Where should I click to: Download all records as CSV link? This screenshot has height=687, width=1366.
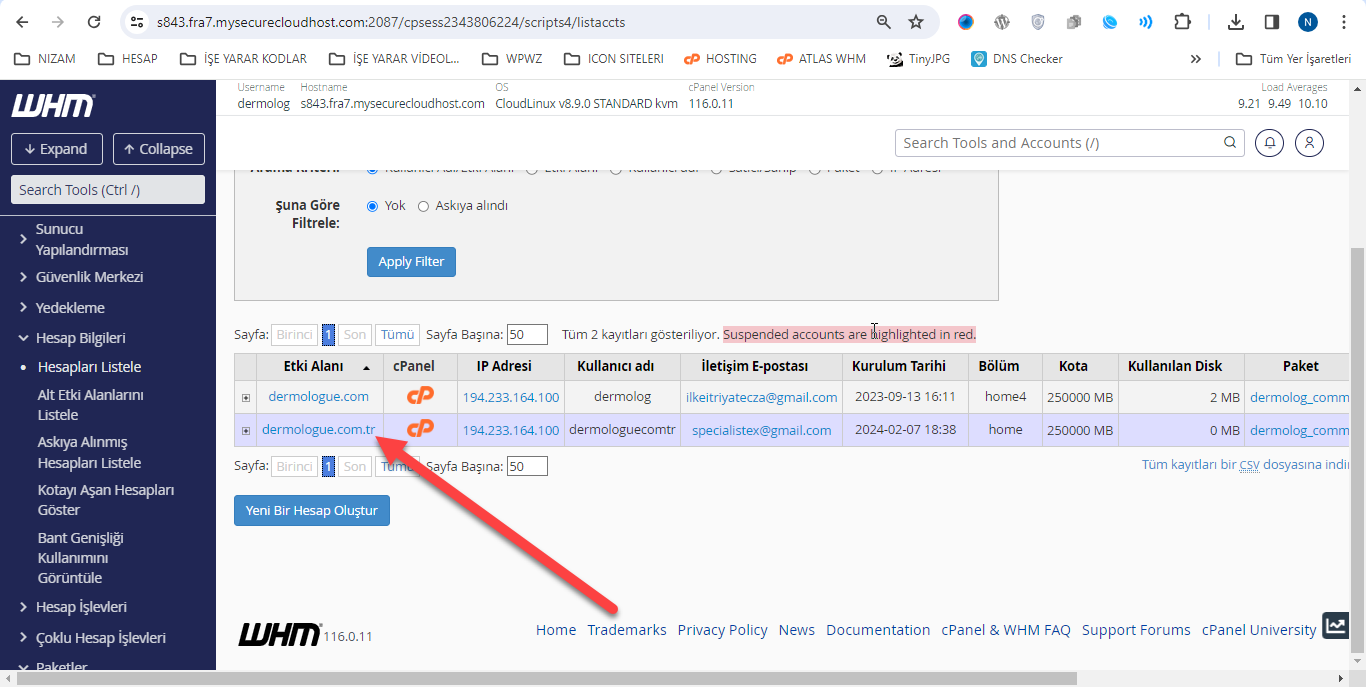click(x=1246, y=465)
